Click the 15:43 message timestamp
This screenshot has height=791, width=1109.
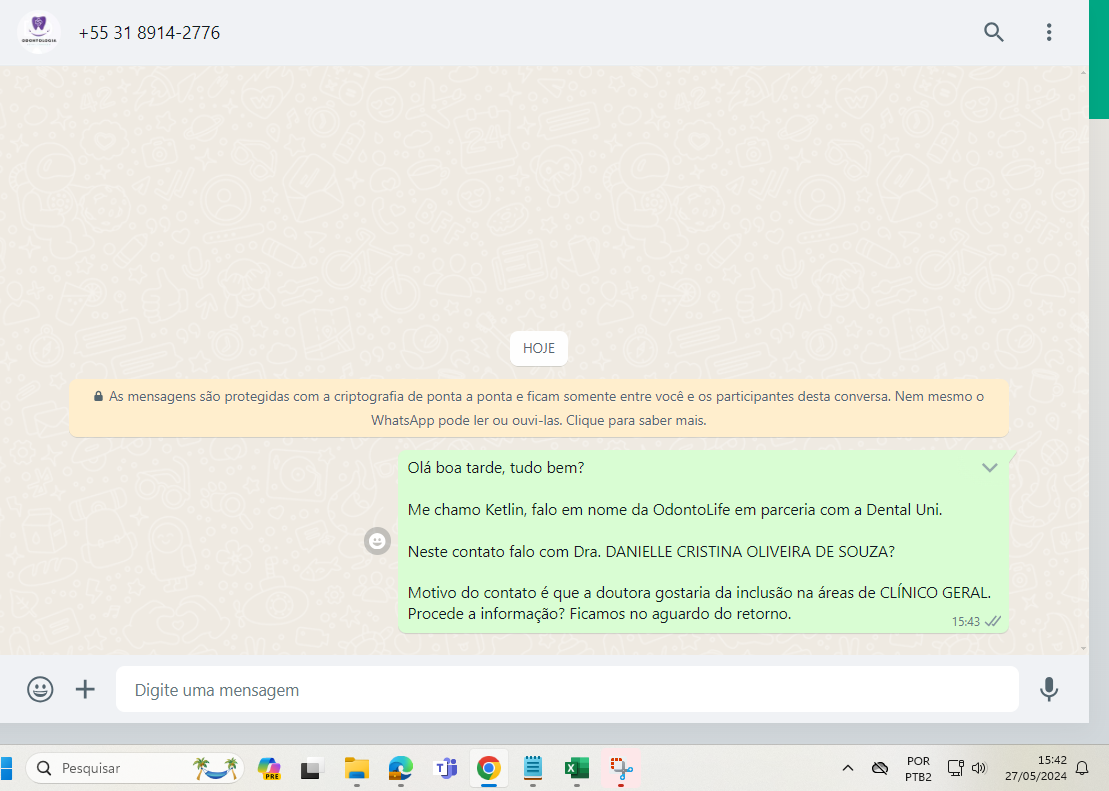point(965,622)
